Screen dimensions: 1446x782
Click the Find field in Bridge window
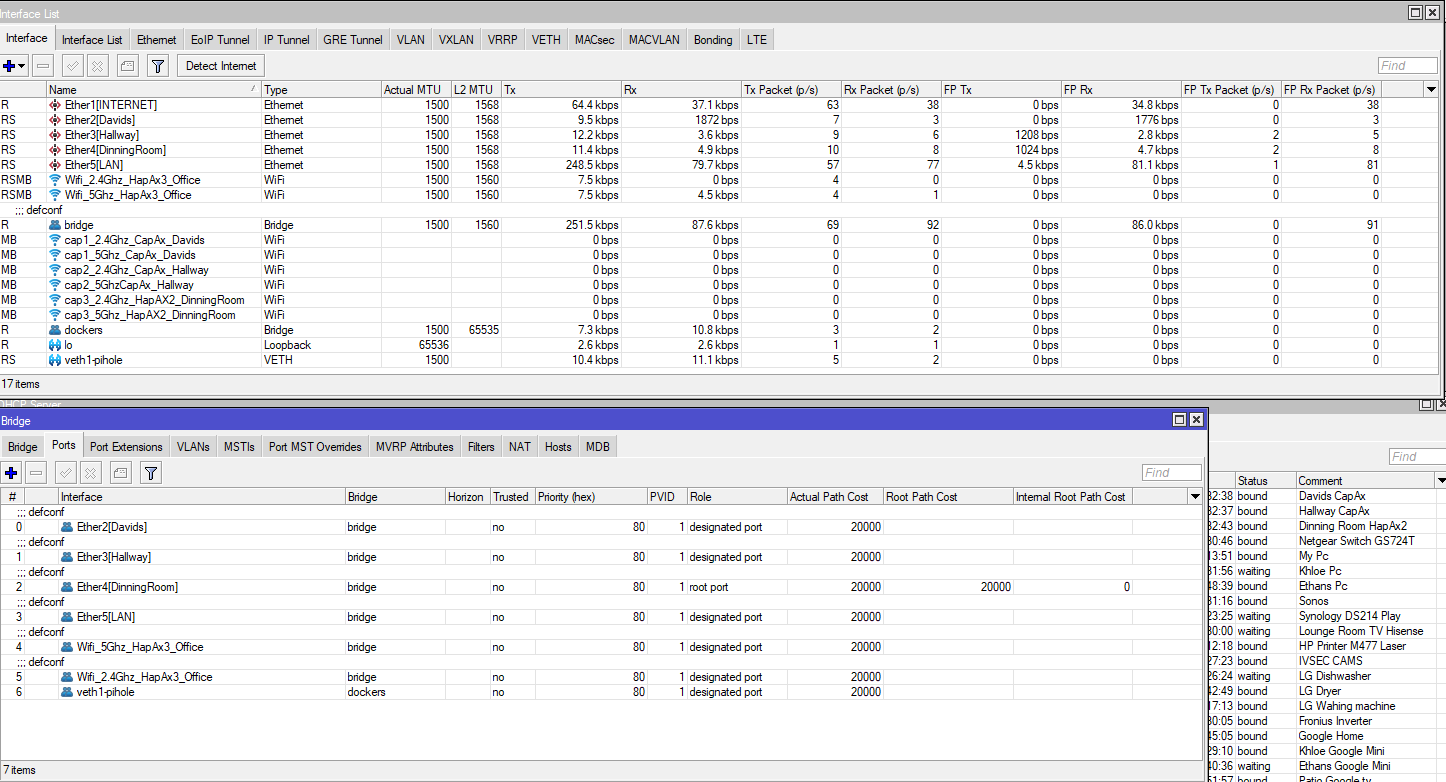pyautogui.click(x=1172, y=473)
